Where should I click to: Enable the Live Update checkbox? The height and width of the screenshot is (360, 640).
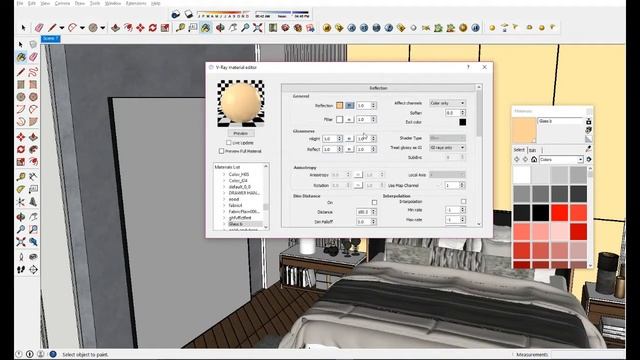(229, 143)
